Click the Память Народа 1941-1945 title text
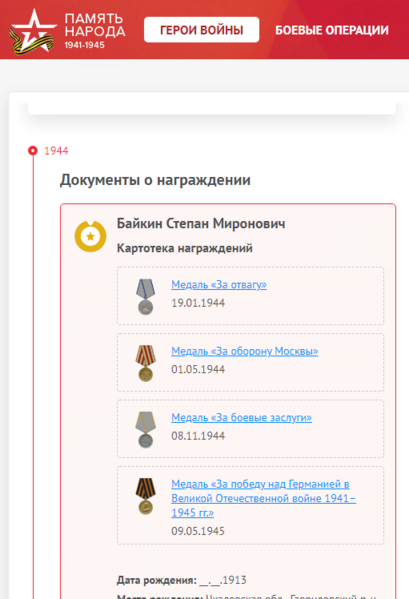Viewport: 409px width, 599px height. pyautogui.click(x=95, y=31)
